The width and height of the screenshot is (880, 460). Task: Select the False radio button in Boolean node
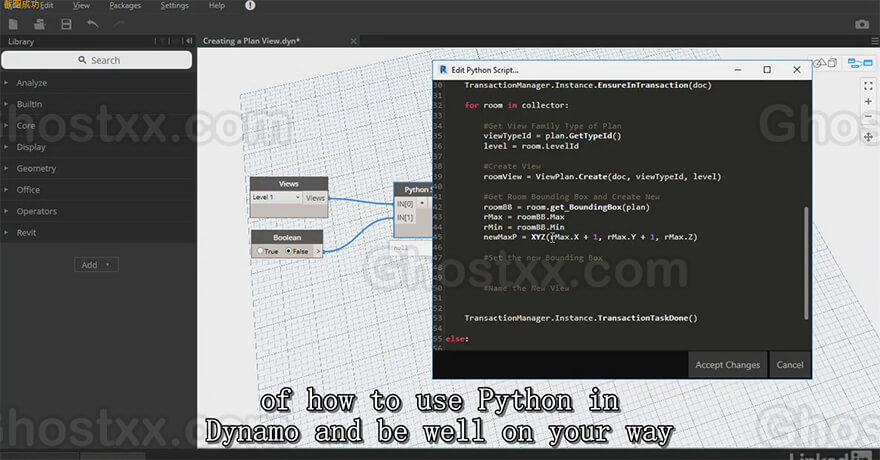[289, 251]
